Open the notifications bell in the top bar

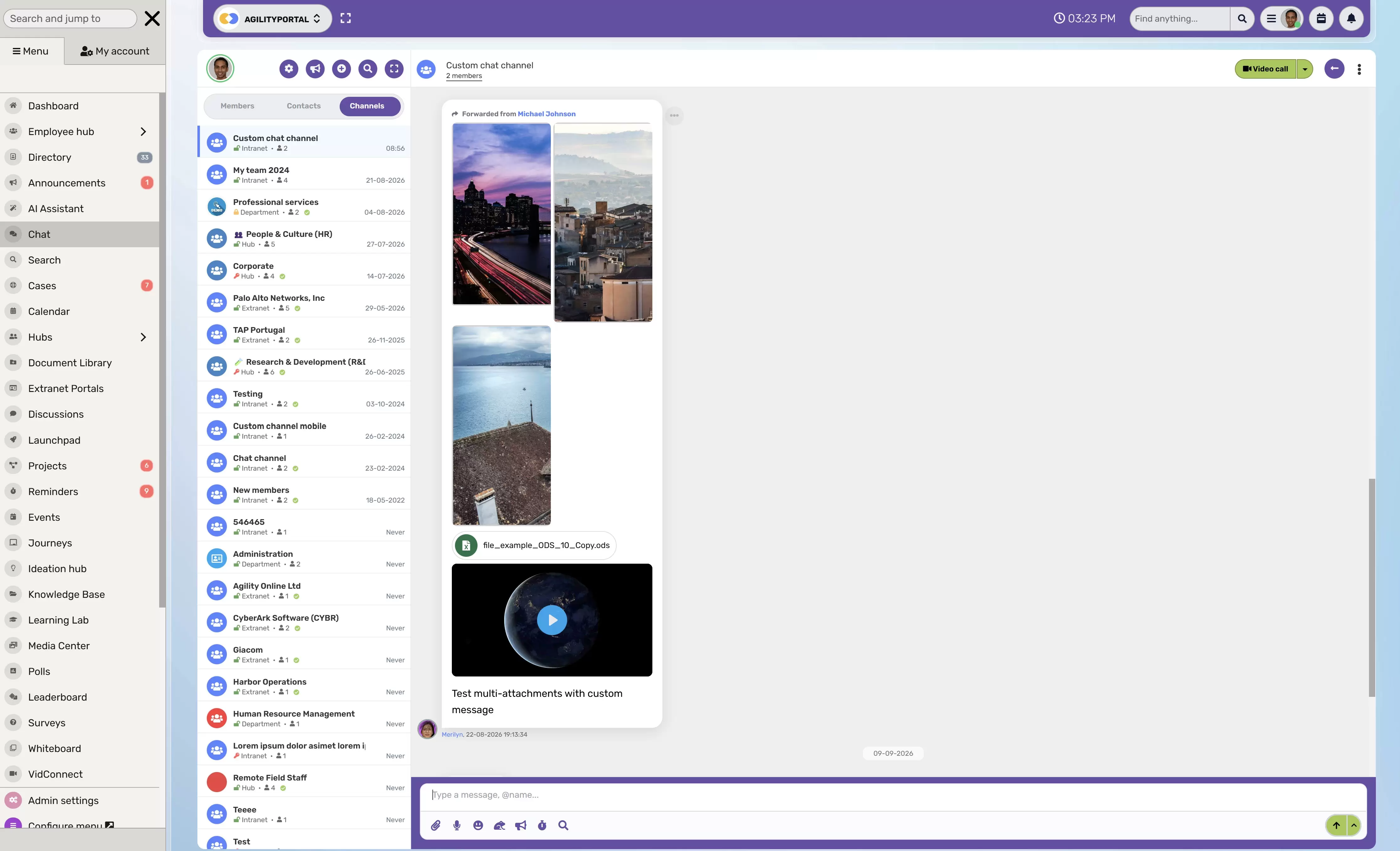[x=1351, y=19]
